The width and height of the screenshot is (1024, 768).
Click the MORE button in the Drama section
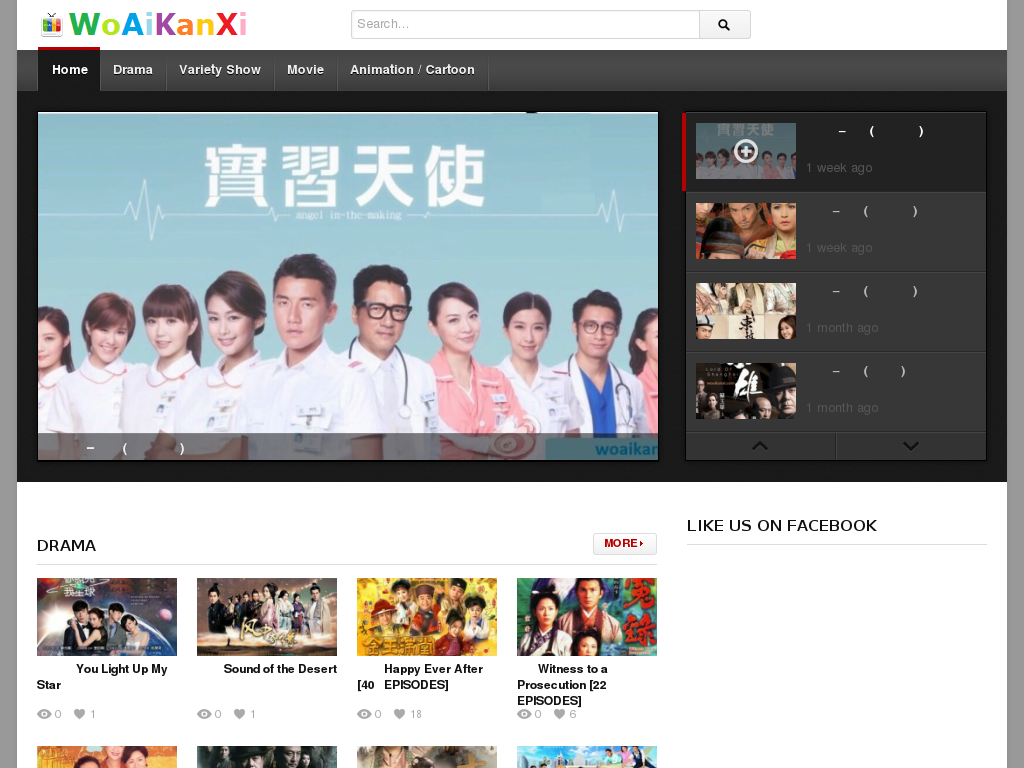tap(624, 543)
